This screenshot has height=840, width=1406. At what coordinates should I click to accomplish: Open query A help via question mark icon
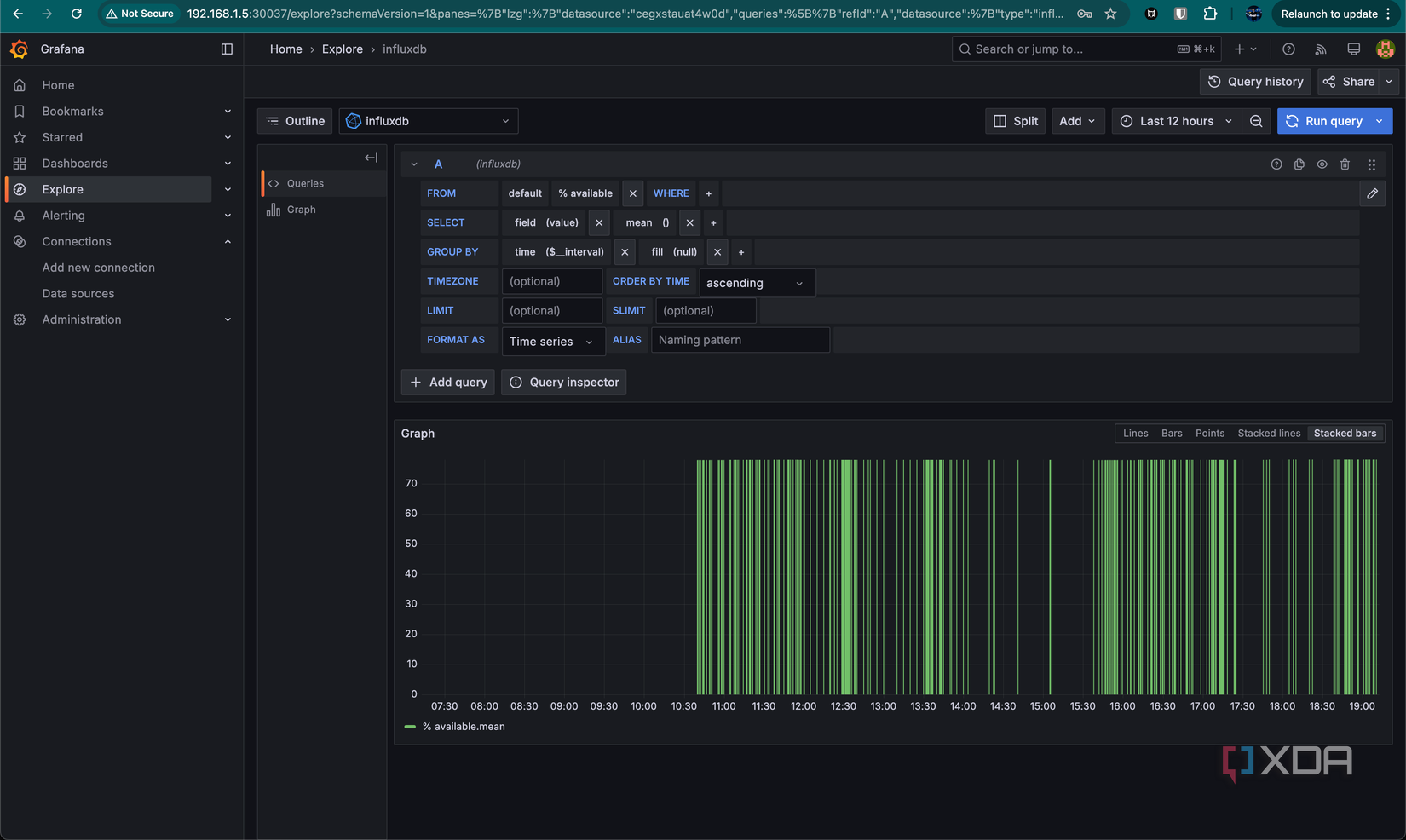click(1276, 164)
